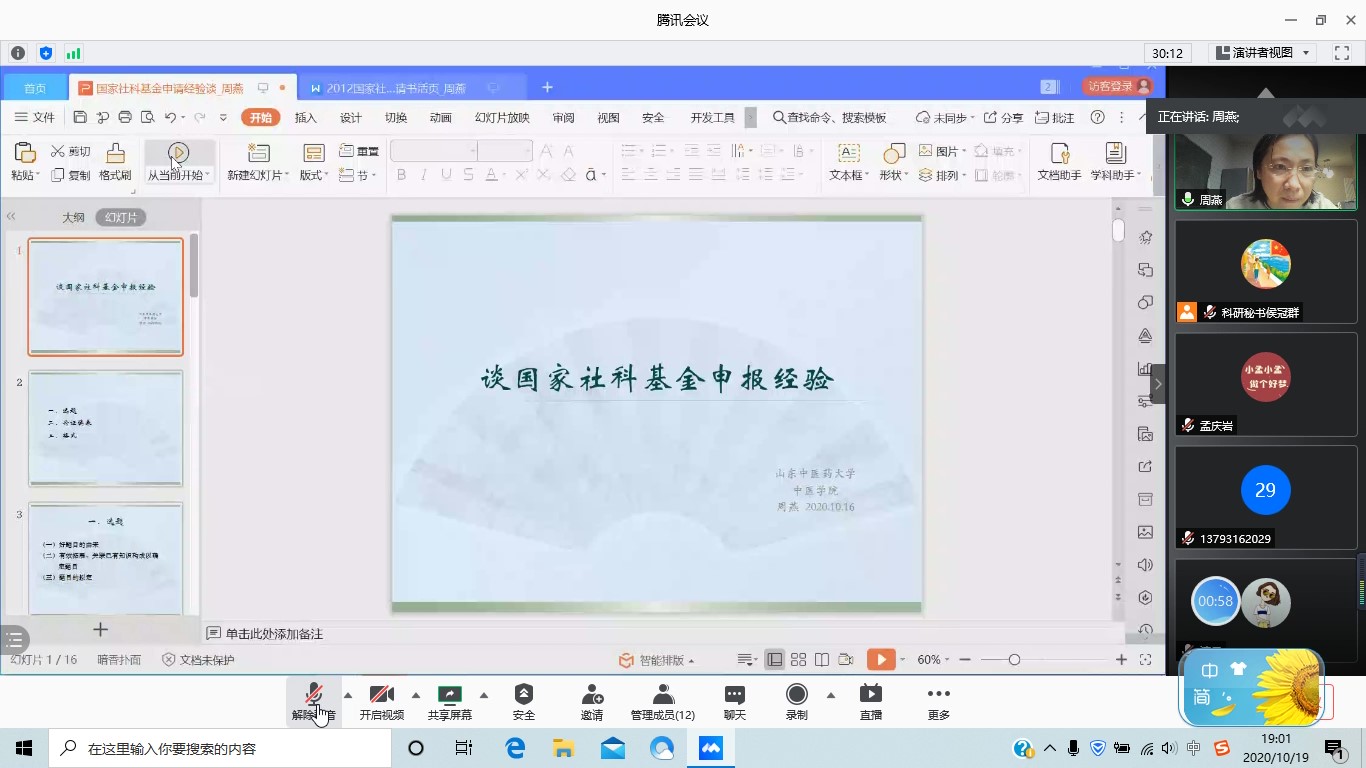
Task: Open the 共享屏幕 share screen icon
Action: (449, 695)
